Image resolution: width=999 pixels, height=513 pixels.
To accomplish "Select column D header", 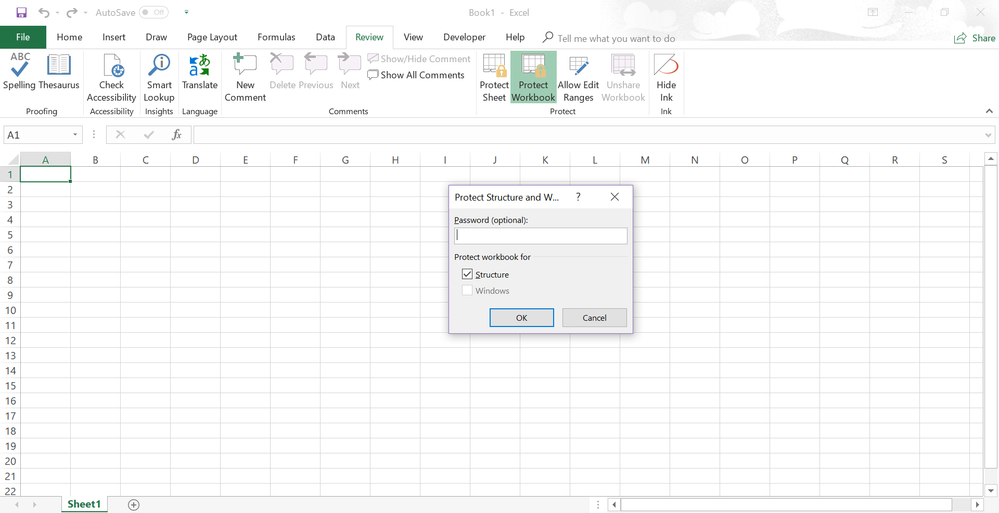I will (x=195, y=160).
